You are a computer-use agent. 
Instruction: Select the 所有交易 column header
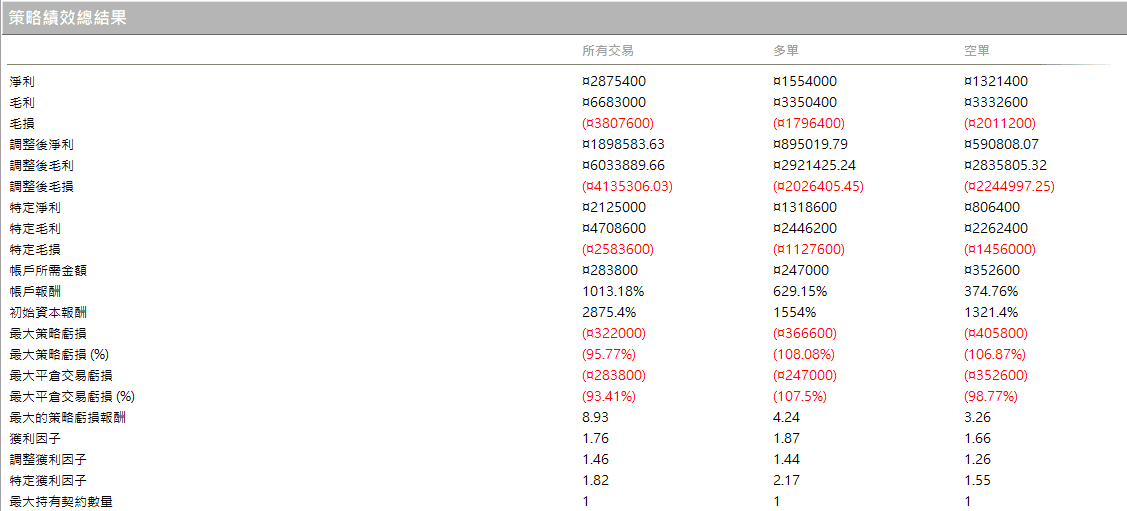click(x=607, y=51)
